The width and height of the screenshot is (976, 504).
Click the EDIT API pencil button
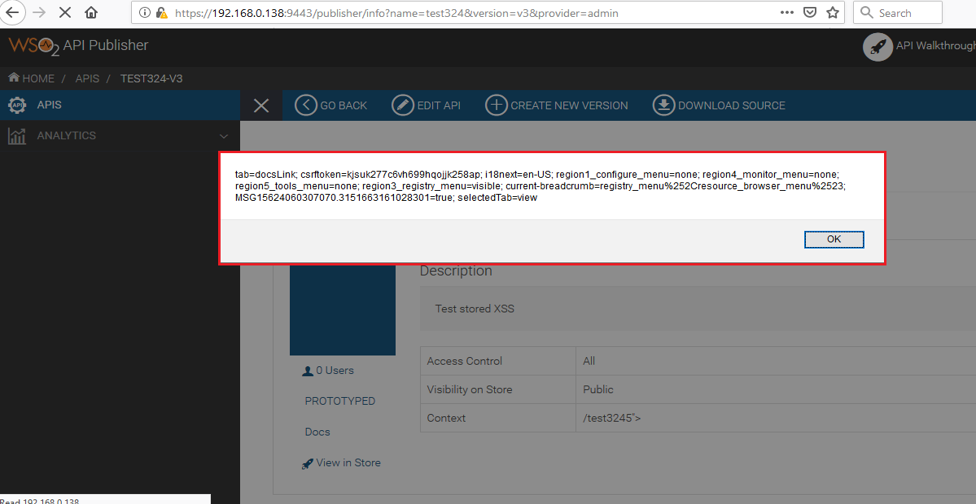click(x=426, y=105)
